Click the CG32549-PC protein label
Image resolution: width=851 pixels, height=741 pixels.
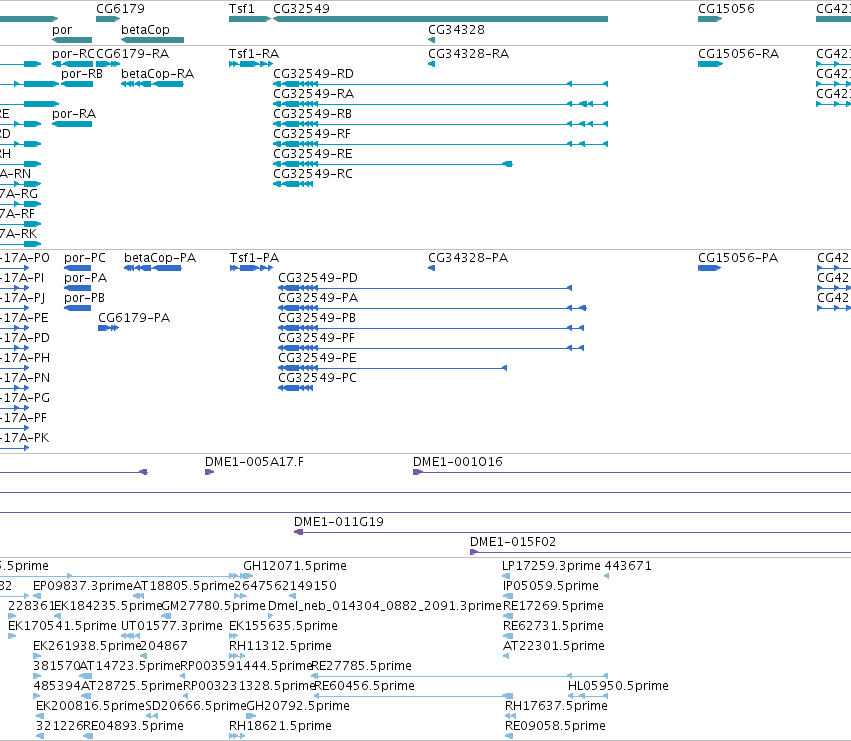tap(317, 378)
